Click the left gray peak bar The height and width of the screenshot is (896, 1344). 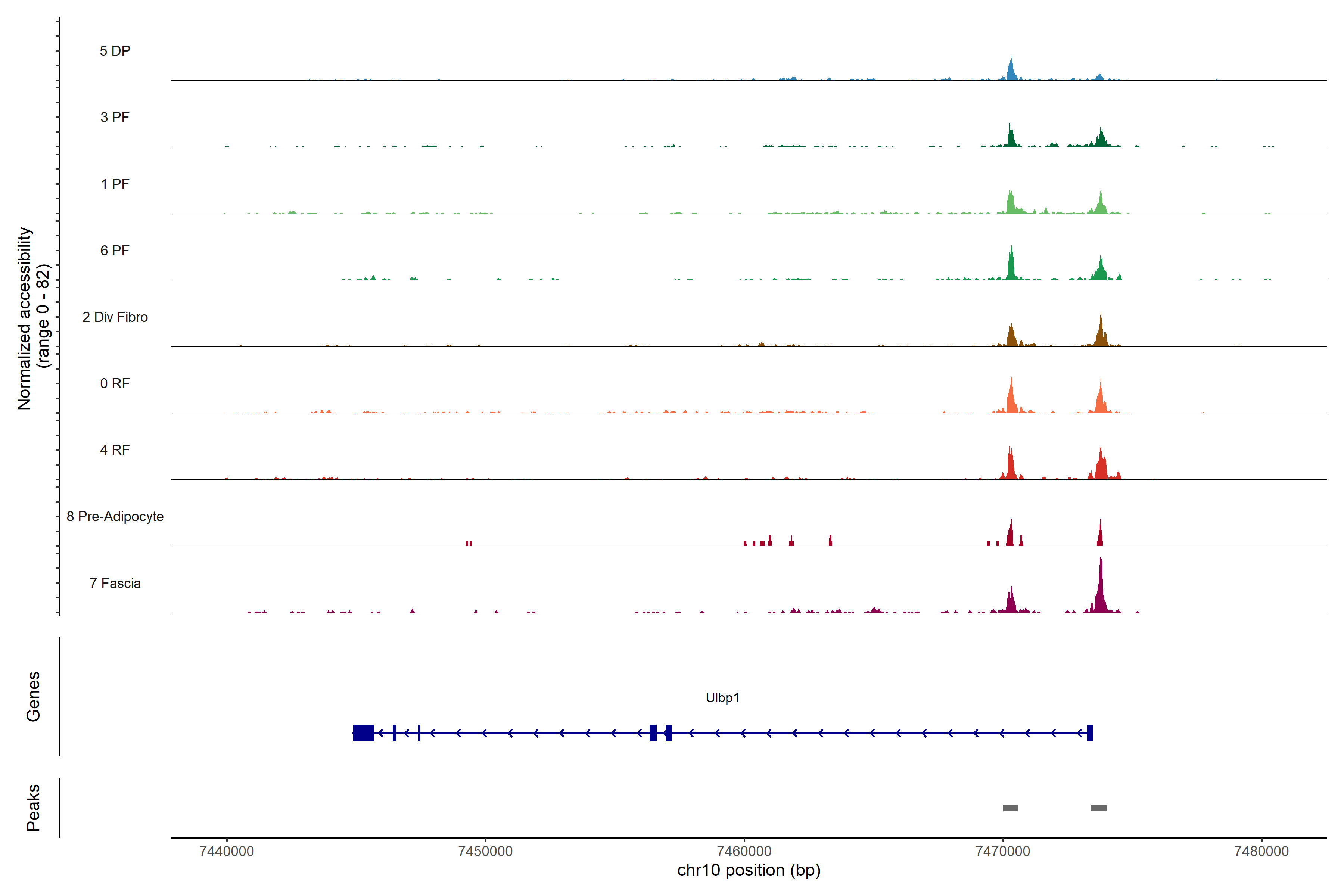tap(1010, 808)
